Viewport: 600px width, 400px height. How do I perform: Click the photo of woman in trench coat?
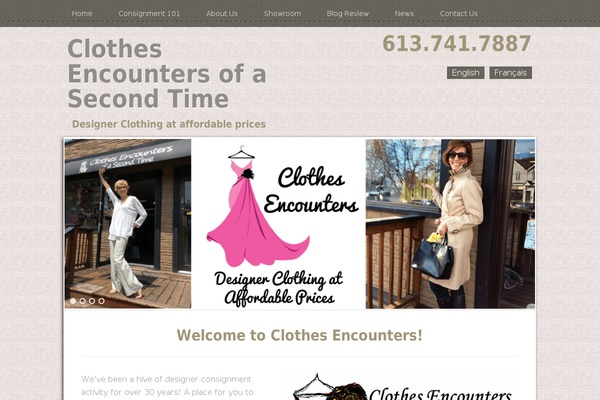(450, 224)
